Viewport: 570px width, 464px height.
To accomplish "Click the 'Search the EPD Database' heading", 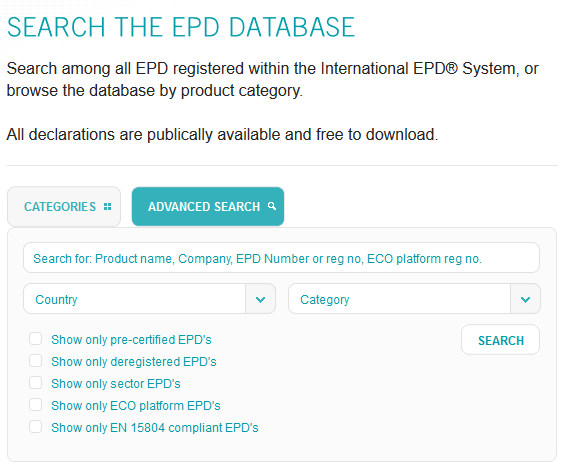I will point(181,27).
